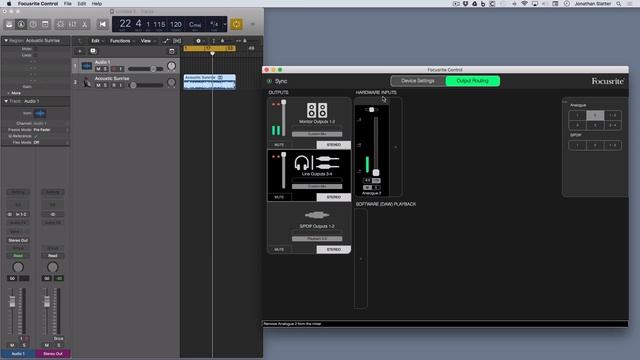The width and height of the screenshot is (640, 360).
Task: Open the Edit dropdown in tracks area
Action: [x=97, y=41]
